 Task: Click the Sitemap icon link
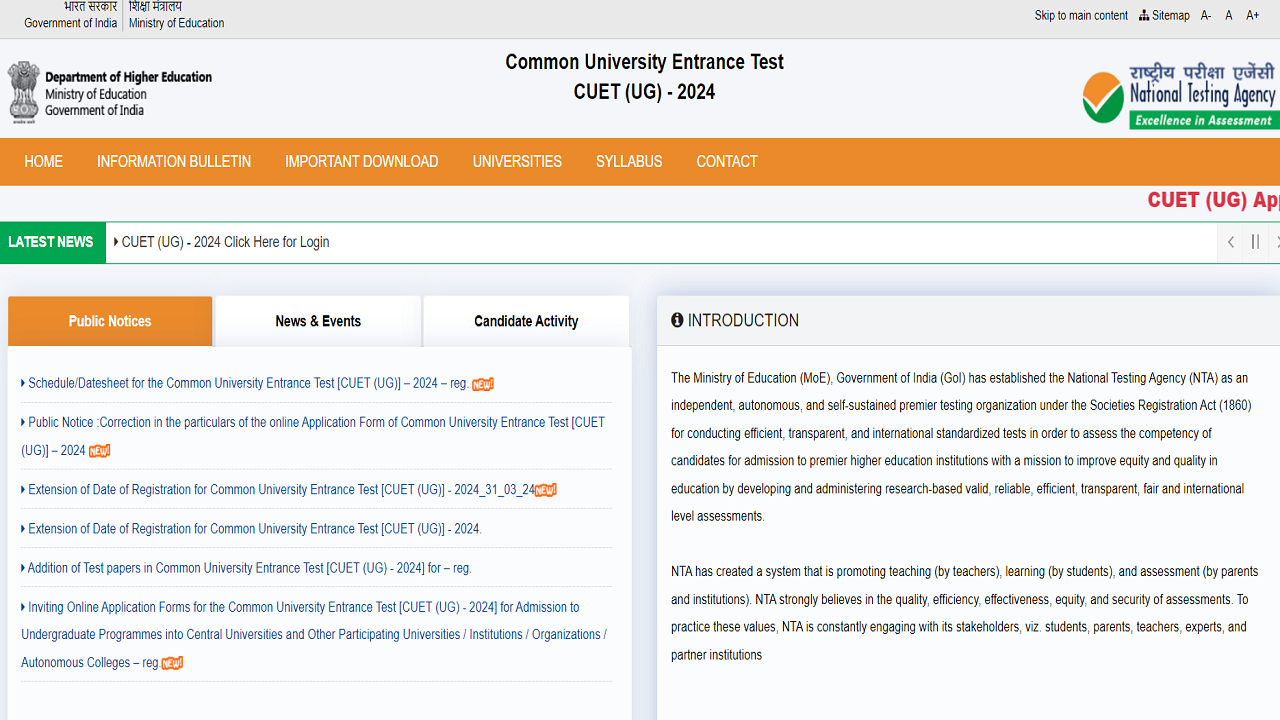pos(1164,15)
